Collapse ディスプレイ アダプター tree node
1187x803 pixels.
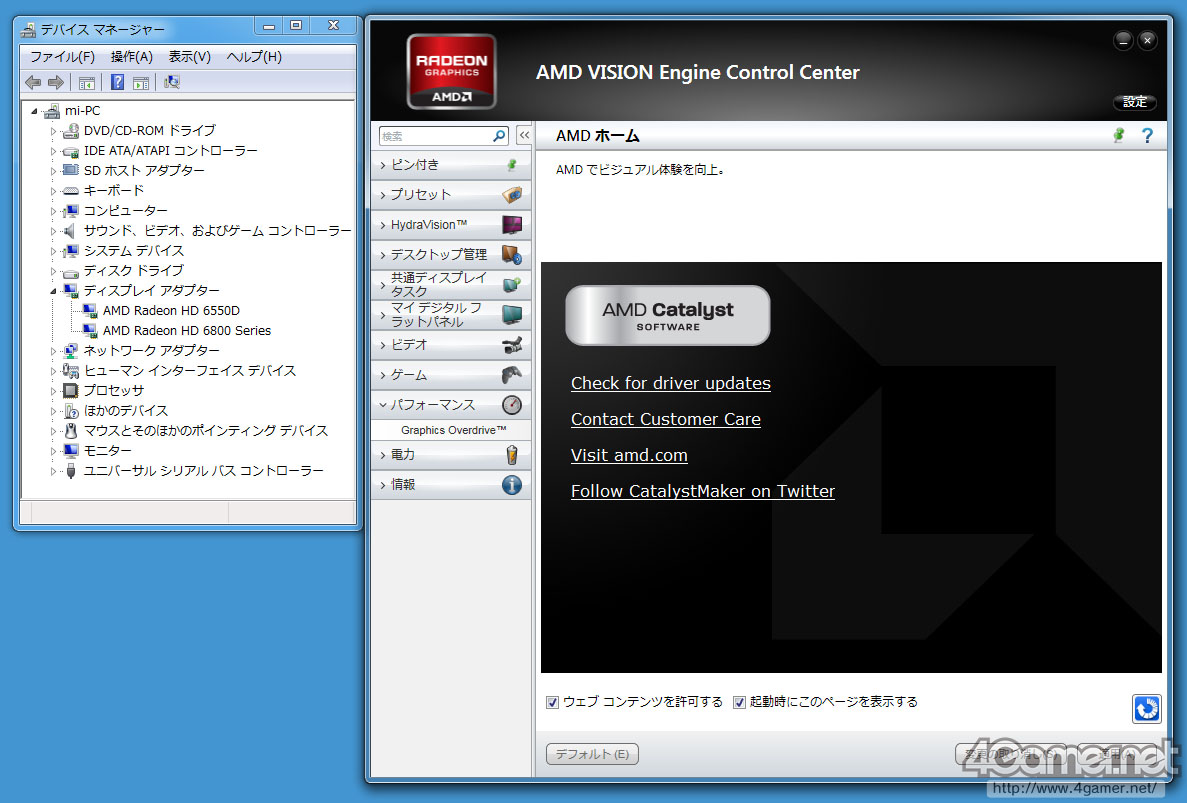click(53, 291)
